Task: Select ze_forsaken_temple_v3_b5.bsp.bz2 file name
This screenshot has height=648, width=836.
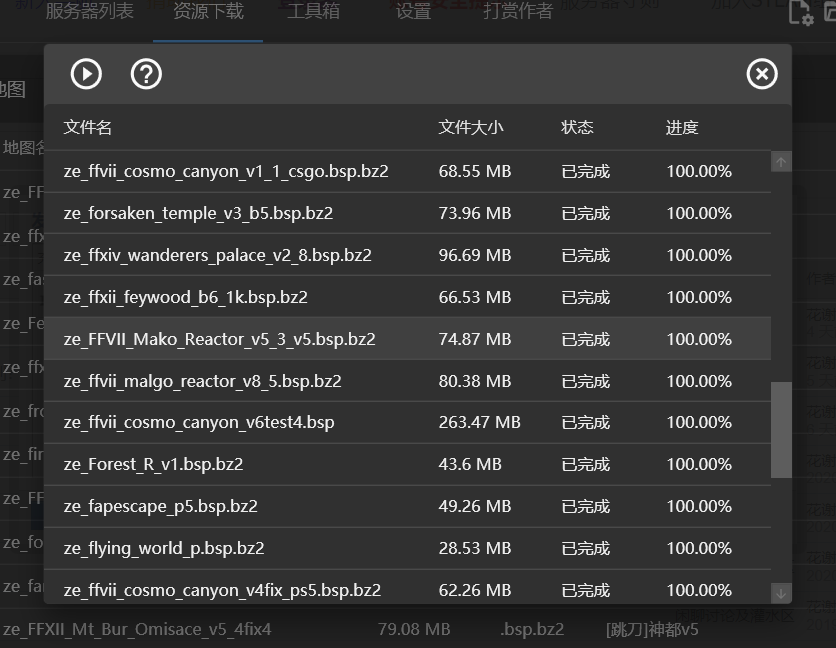Action: tap(198, 213)
